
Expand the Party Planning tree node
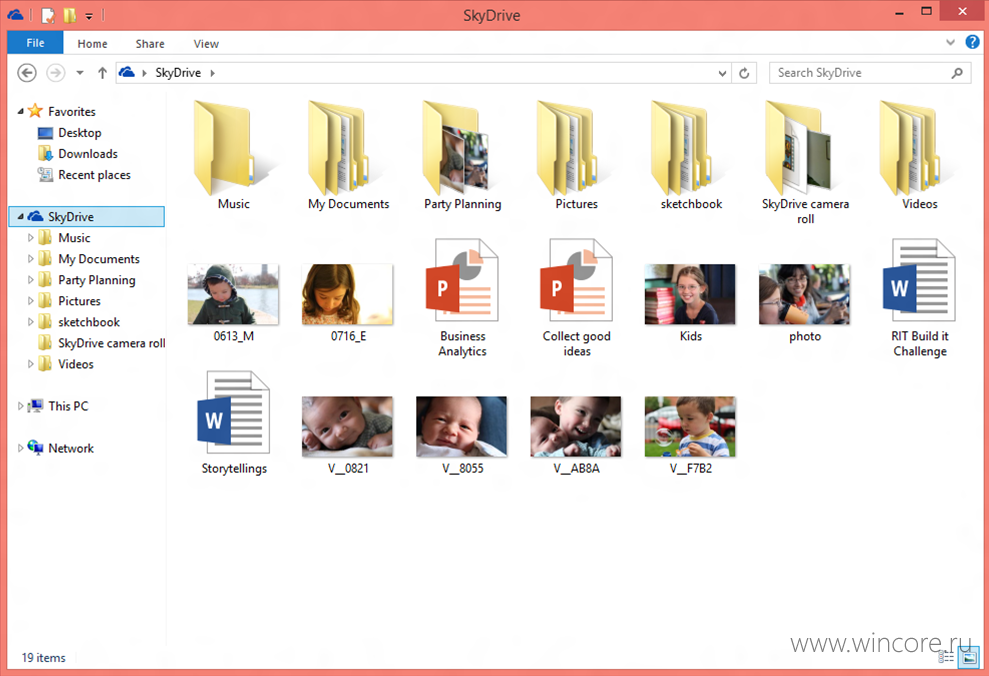point(30,280)
